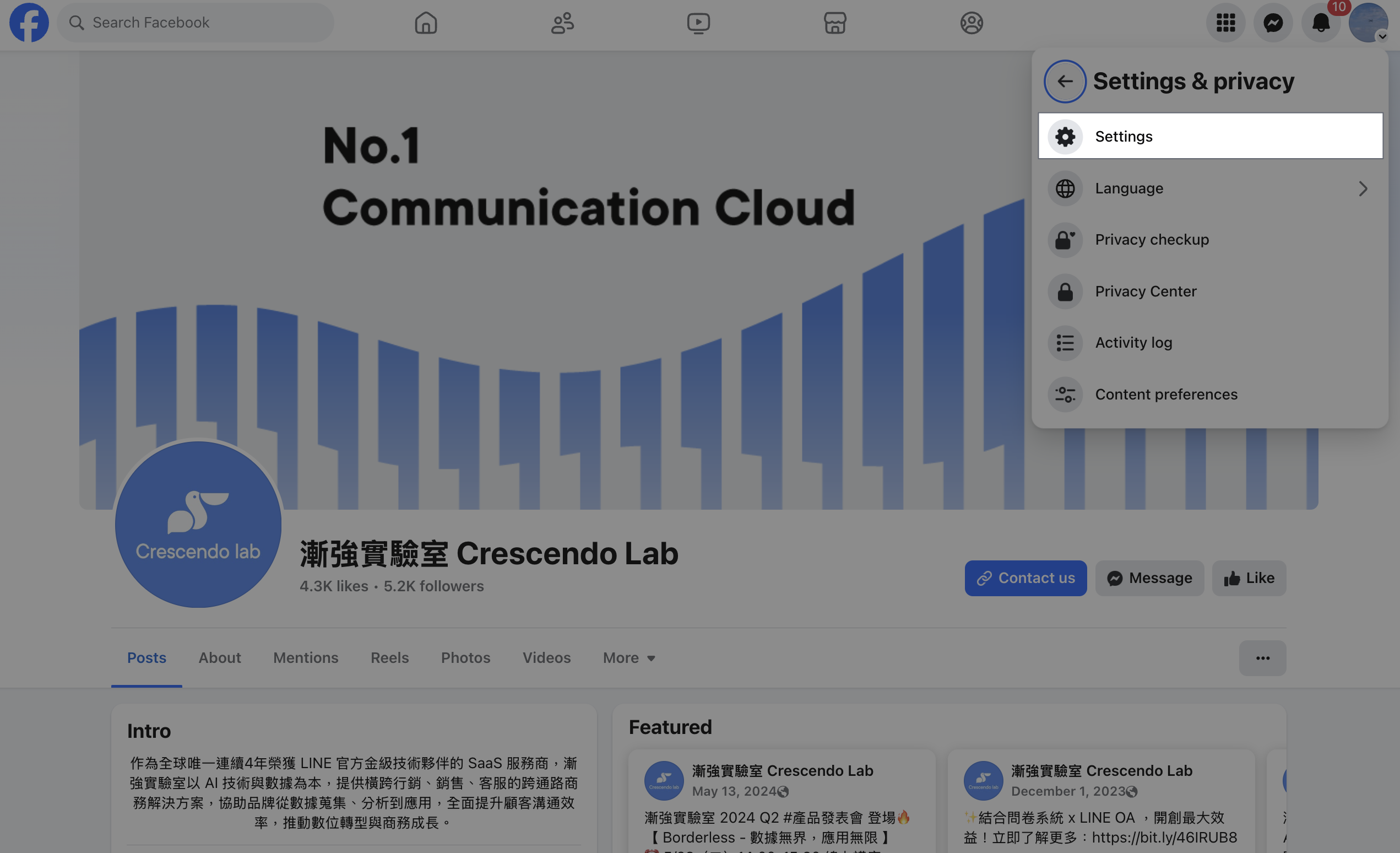Click the Privacy checkup lock-heart icon
This screenshot has height=853, width=1400.
point(1065,240)
